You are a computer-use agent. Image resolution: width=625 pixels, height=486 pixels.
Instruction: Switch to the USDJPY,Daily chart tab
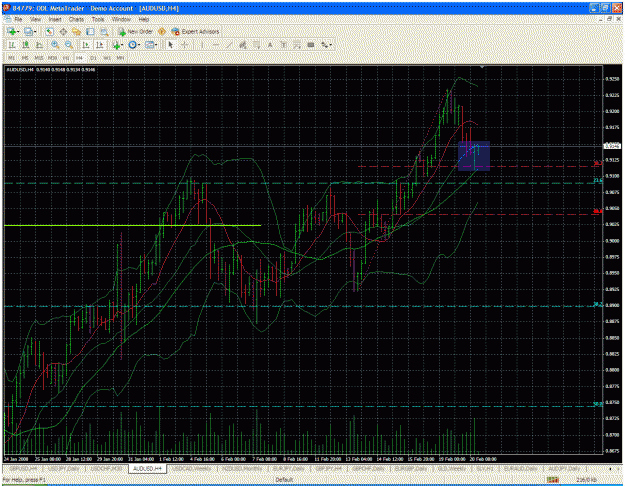click(63, 469)
